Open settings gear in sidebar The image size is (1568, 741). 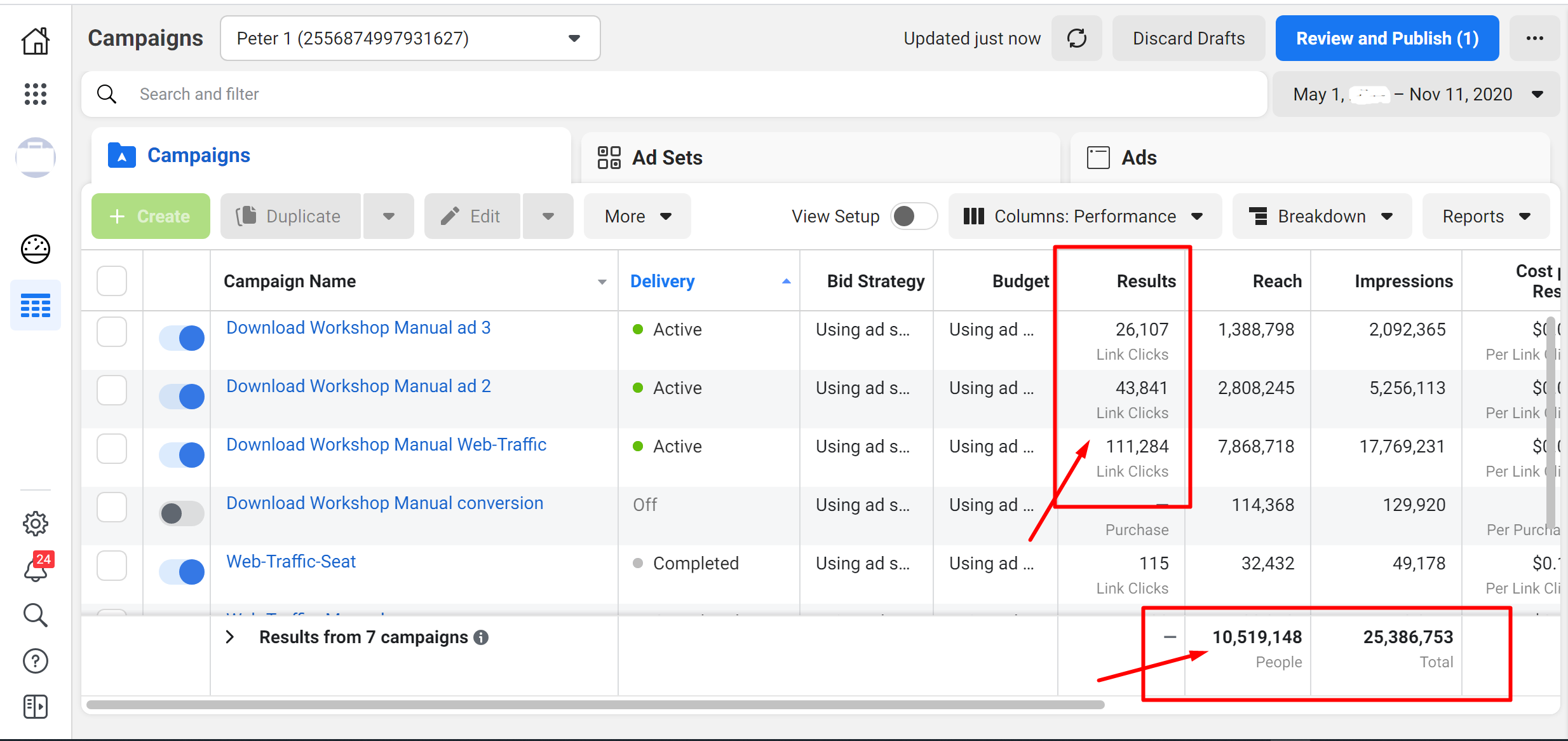click(x=36, y=524)
